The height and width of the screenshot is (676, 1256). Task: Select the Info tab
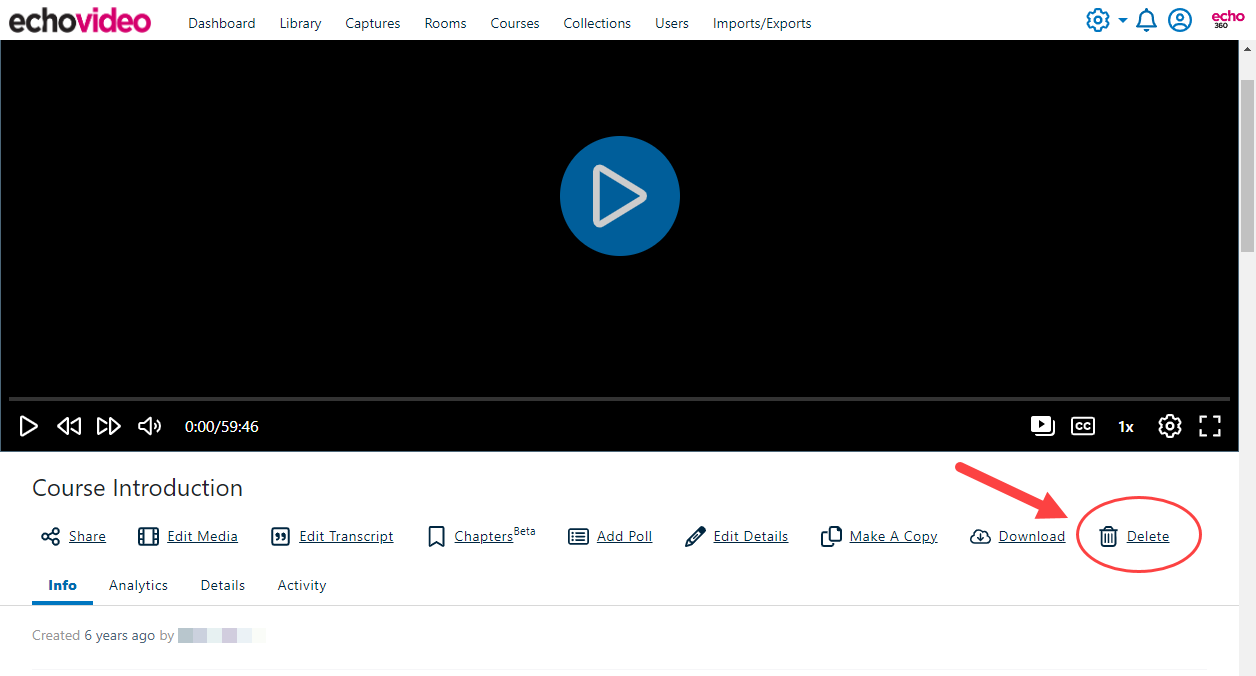62,586
